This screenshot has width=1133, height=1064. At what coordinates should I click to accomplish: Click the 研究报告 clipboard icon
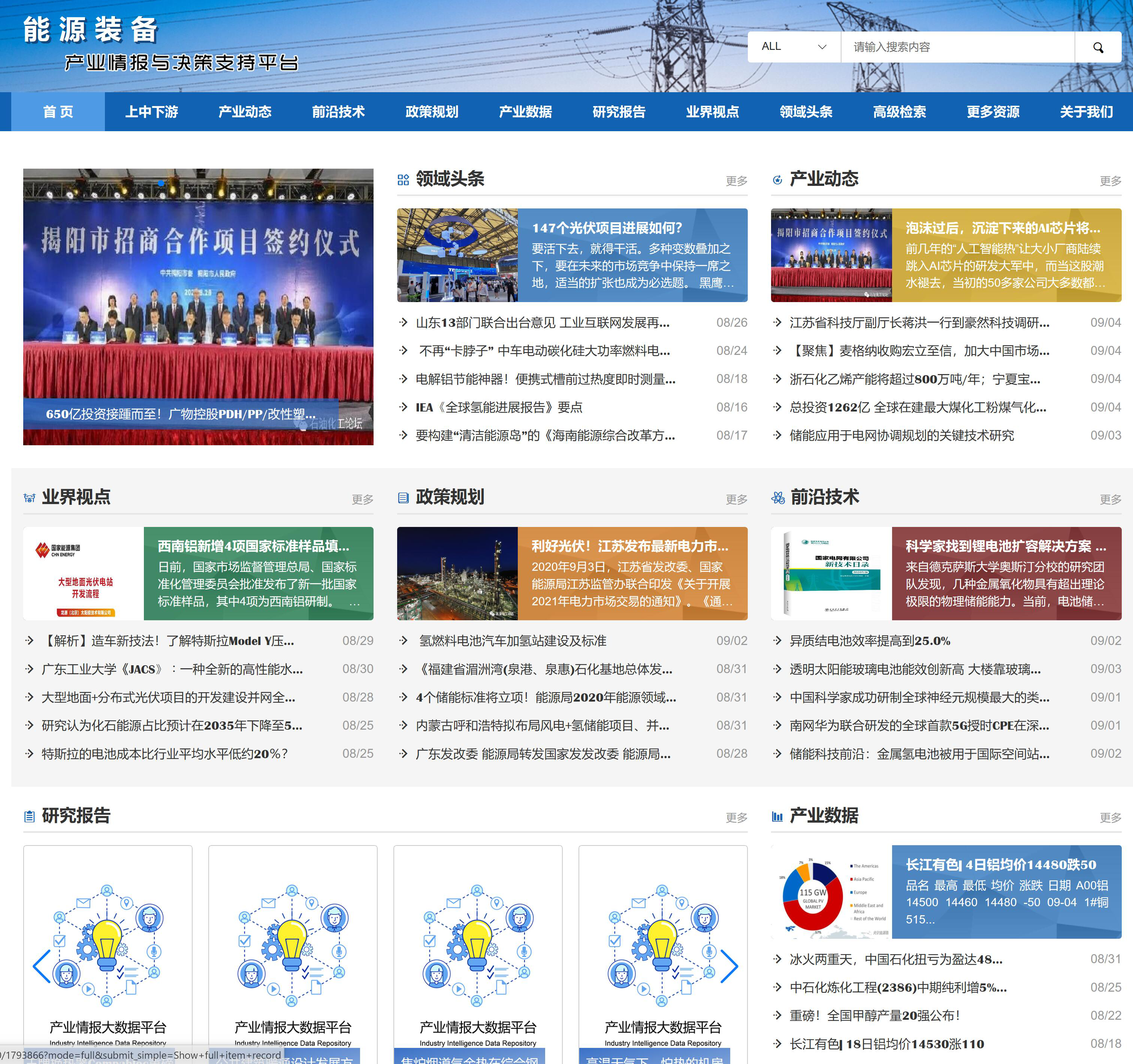(x=29, y=817)
